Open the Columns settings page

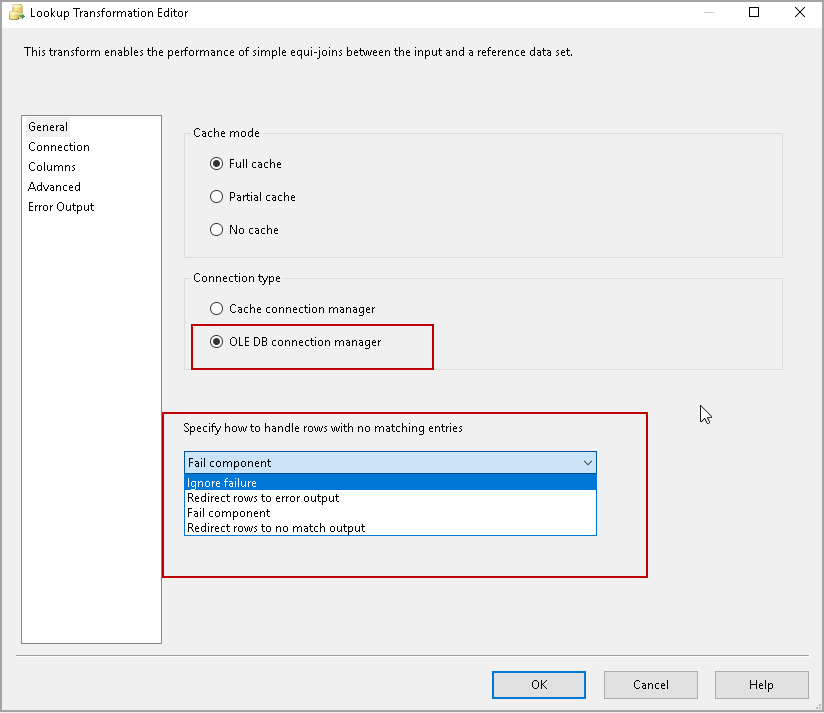(52, 167)
